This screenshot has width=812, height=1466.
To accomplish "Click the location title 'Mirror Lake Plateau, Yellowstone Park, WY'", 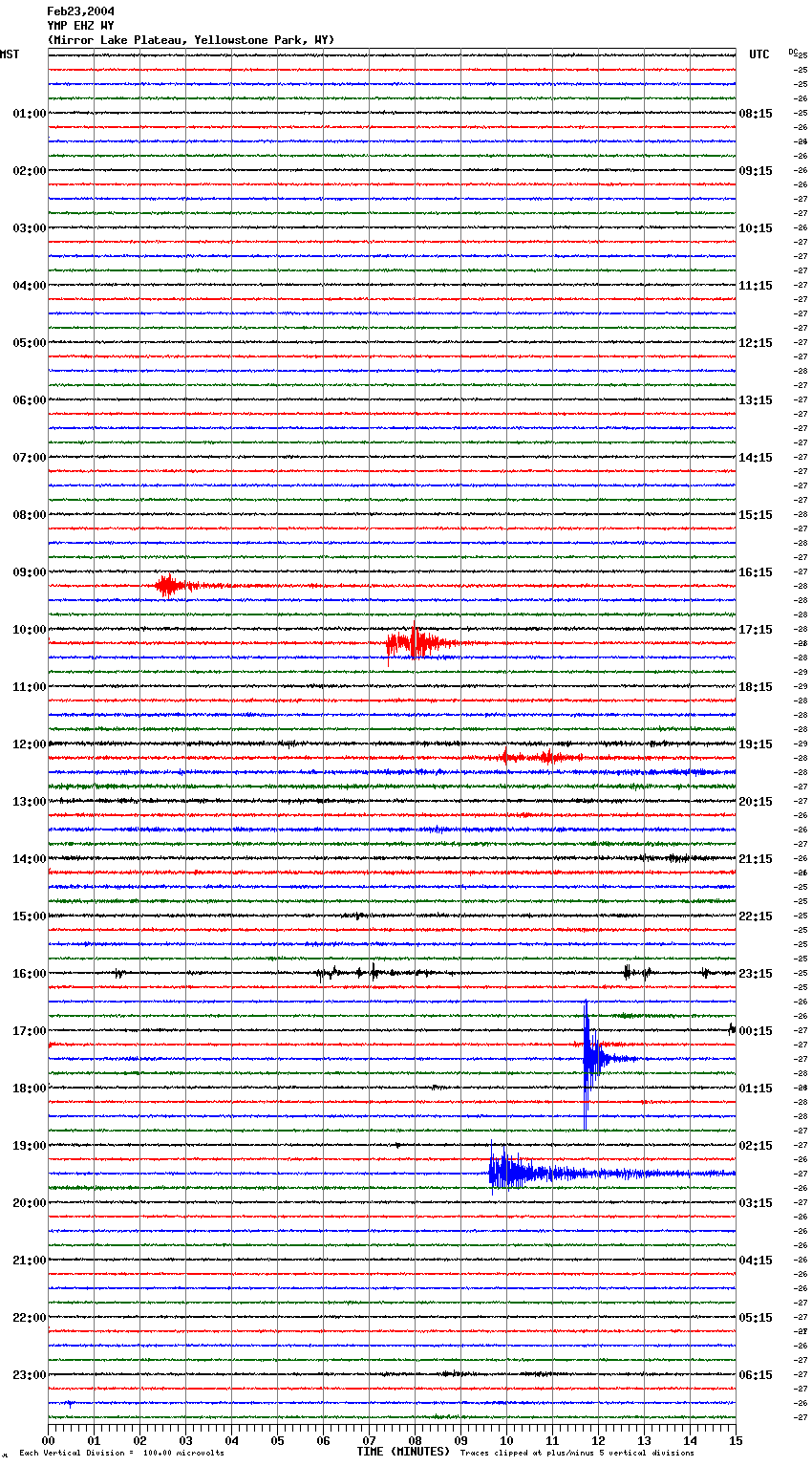I will 191,40.
